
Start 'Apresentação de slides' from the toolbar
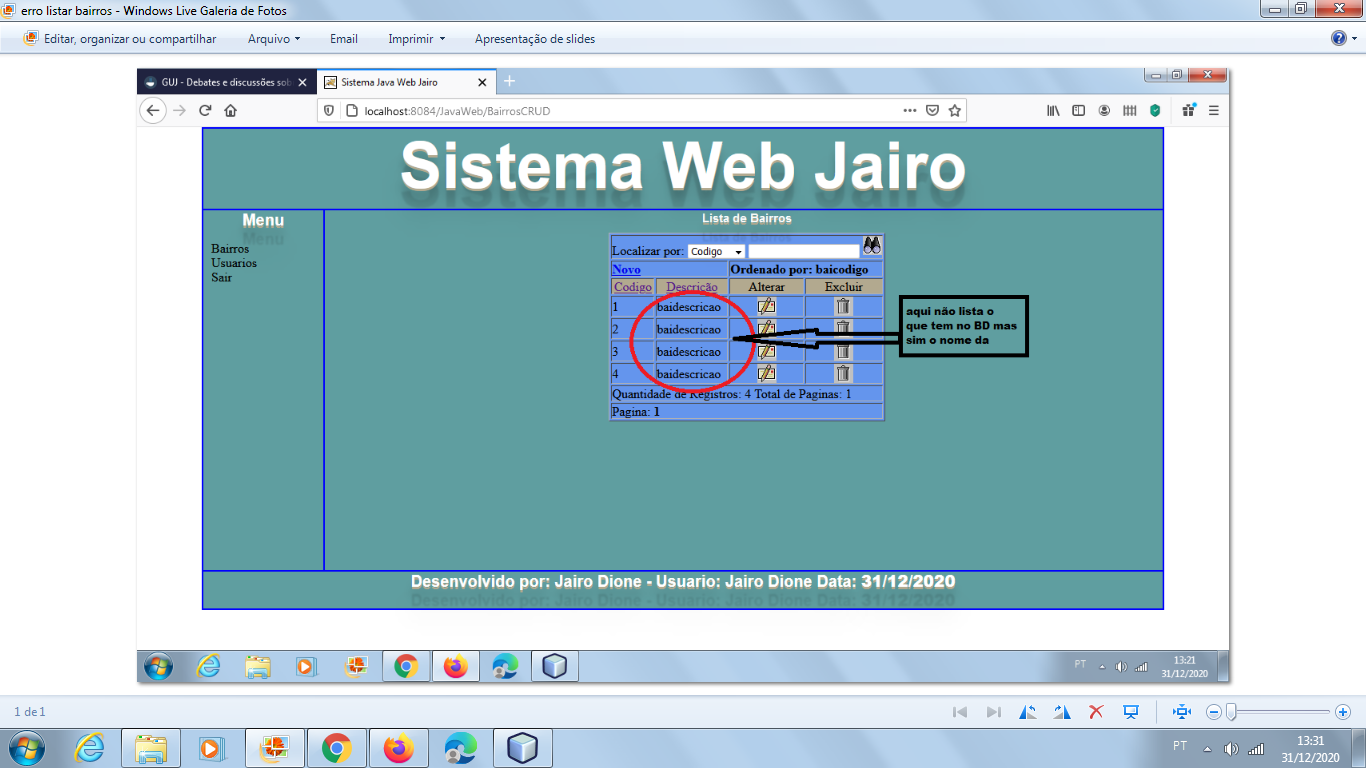tap(535, 39)
